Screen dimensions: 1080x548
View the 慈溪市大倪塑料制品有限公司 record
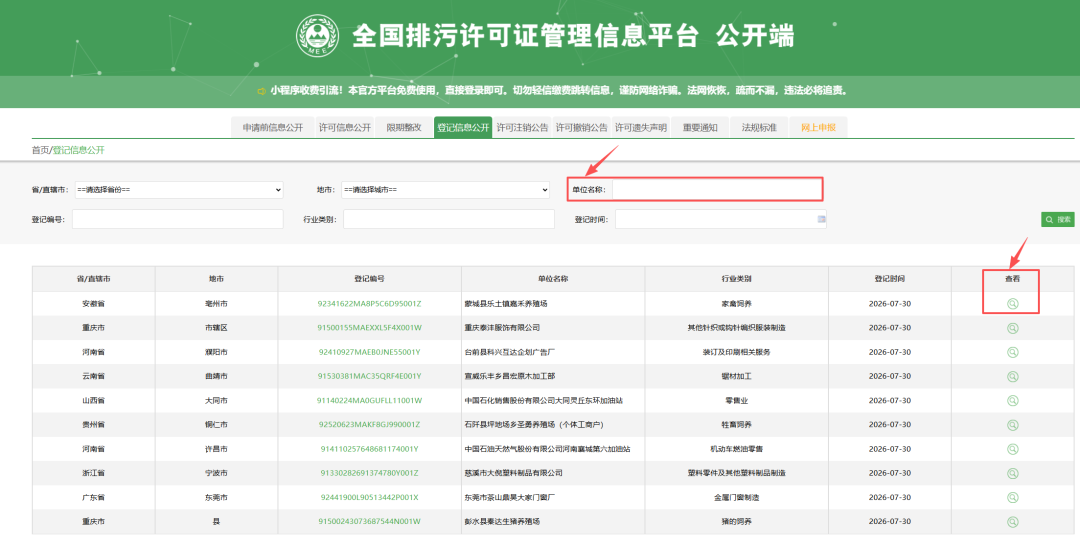point(1012,473)
